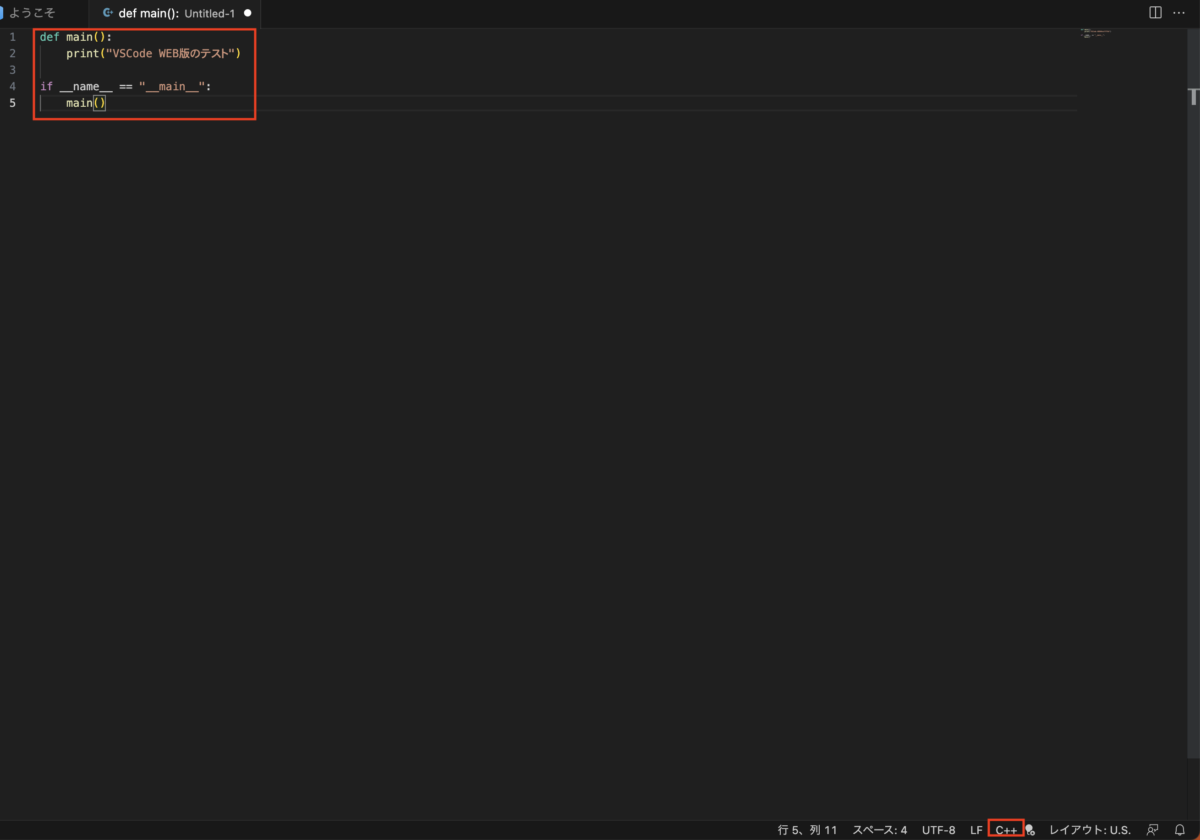Change the LF end-of-line sequence
This screenshot has height=840, width=1200.
click(x=976, y=829)
